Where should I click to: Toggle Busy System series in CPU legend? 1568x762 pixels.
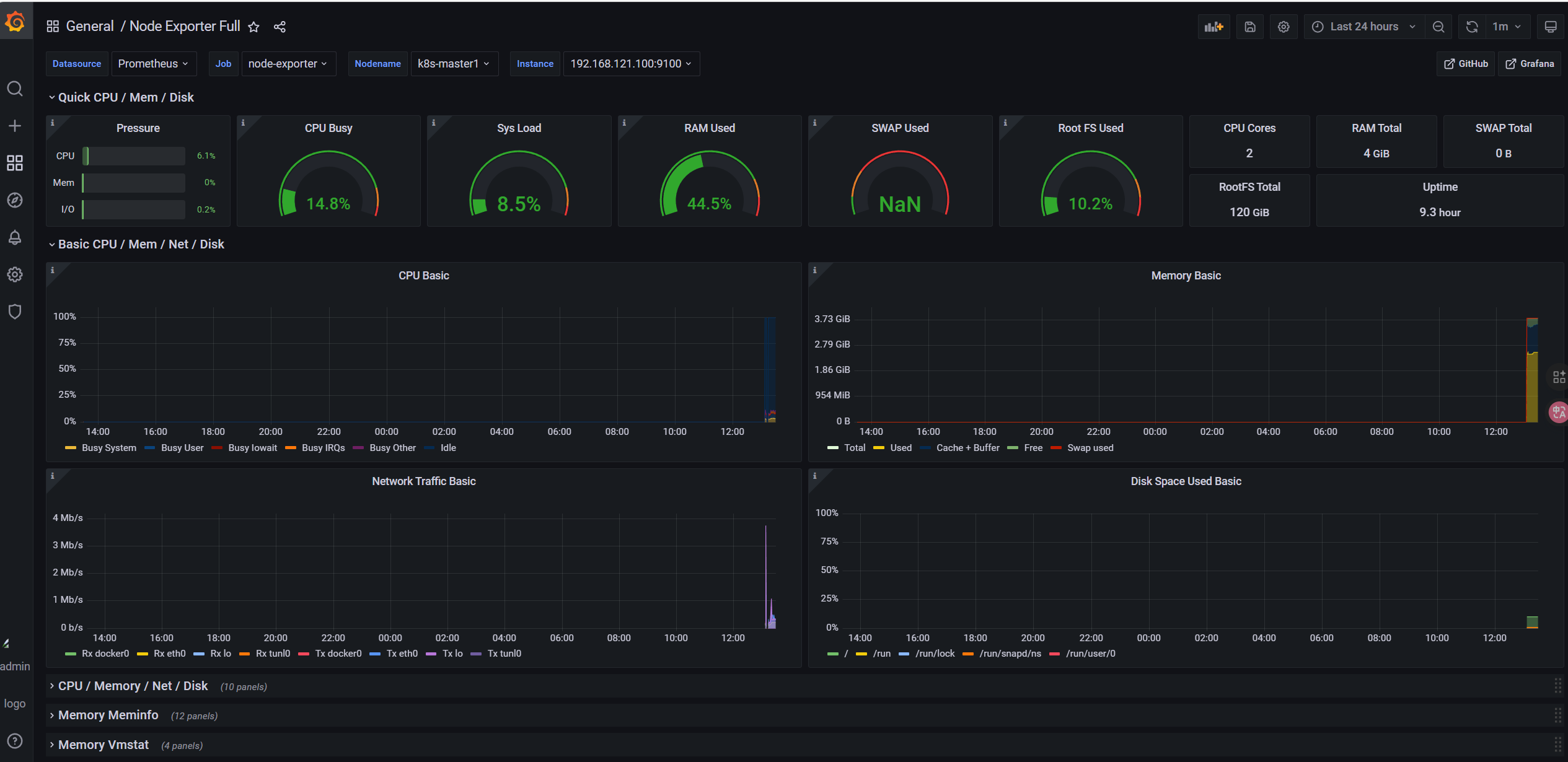pos(108,448)
